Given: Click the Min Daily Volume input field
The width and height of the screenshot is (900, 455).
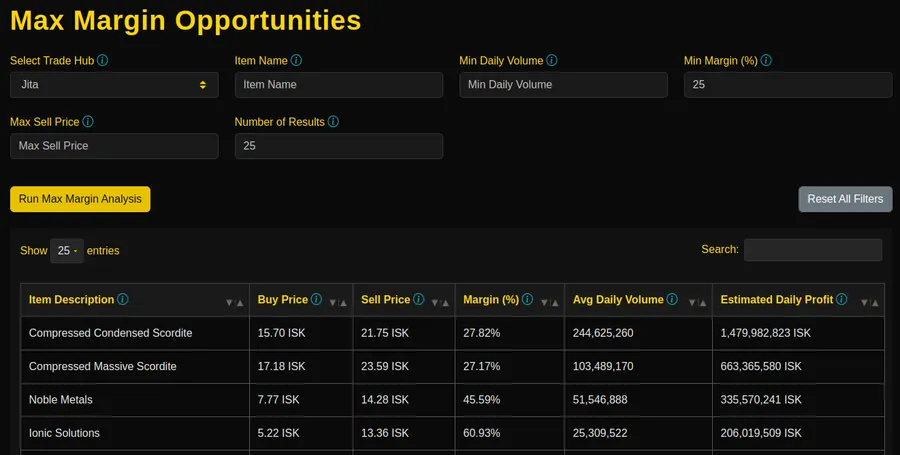Looking at the screenshot, I should point(563,85).
